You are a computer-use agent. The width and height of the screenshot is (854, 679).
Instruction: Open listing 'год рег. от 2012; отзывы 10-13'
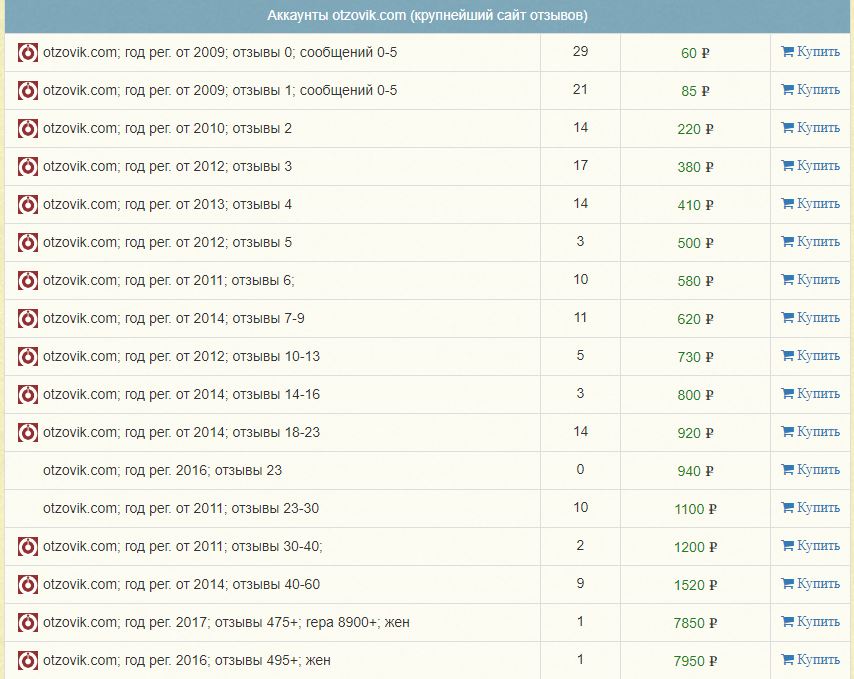[181, 357]
